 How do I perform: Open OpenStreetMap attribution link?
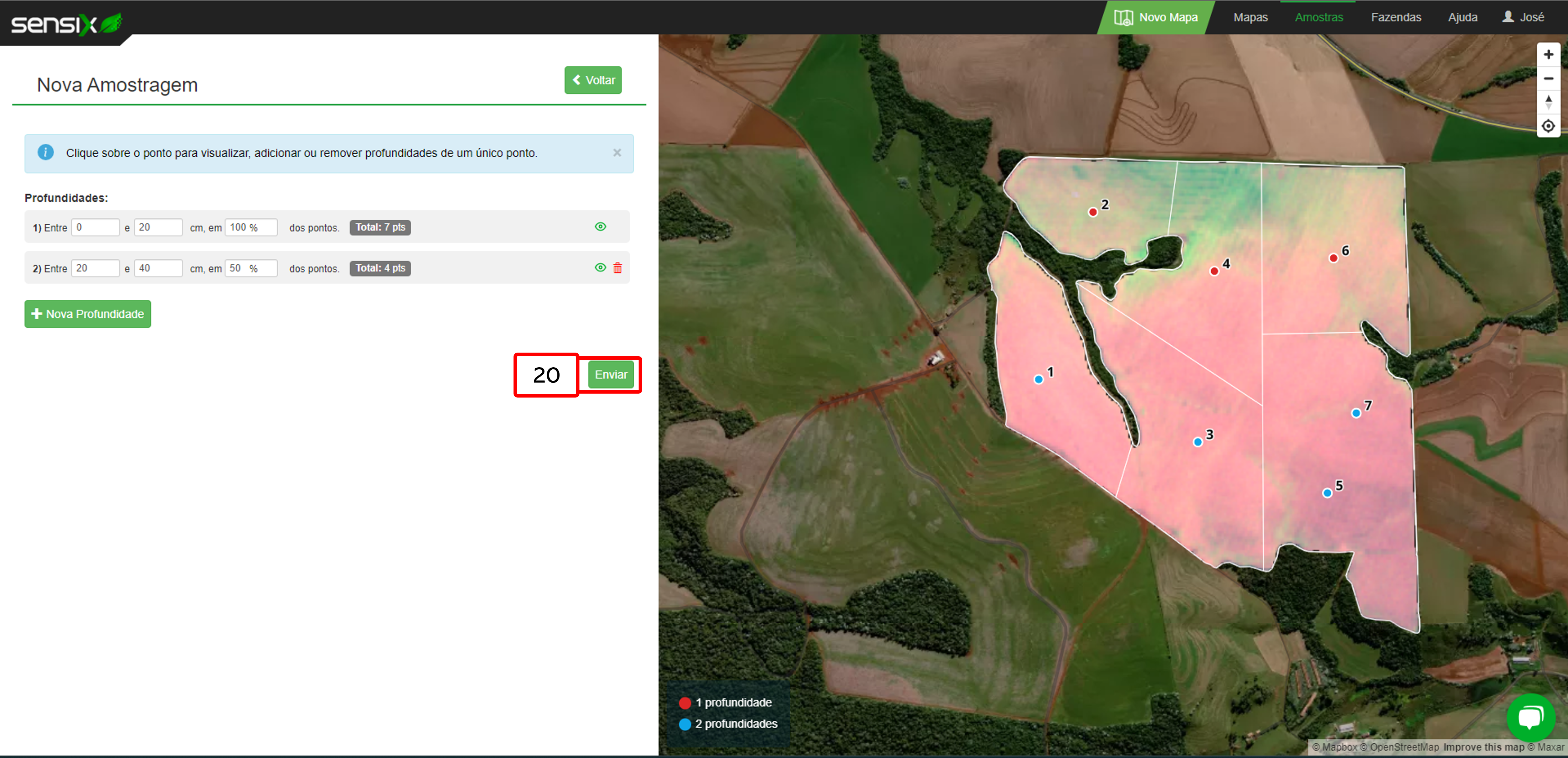click(1399, 748)
